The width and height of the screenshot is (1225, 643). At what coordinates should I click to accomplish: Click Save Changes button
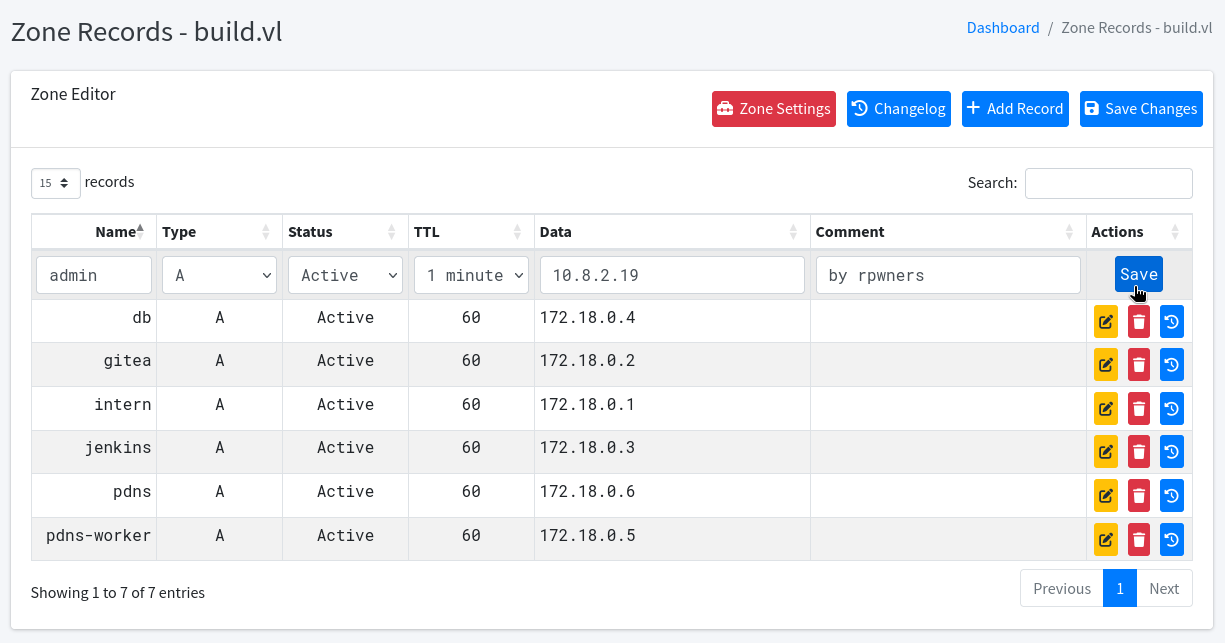click(1141, 109)
